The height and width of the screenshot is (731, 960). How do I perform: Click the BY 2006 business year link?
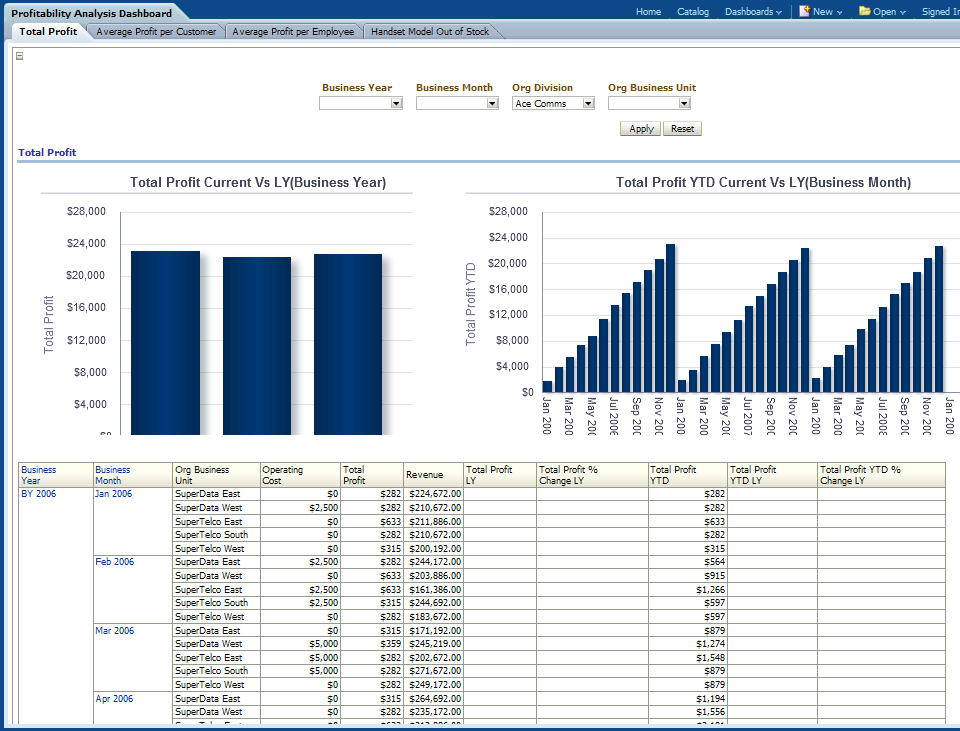pos(39,493)
